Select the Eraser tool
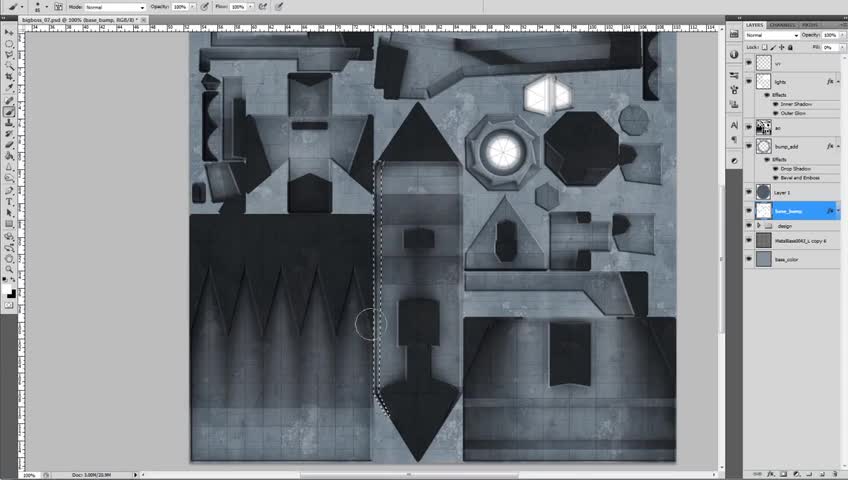This screenshot has height=480, width=848. [x=9, y=145]
